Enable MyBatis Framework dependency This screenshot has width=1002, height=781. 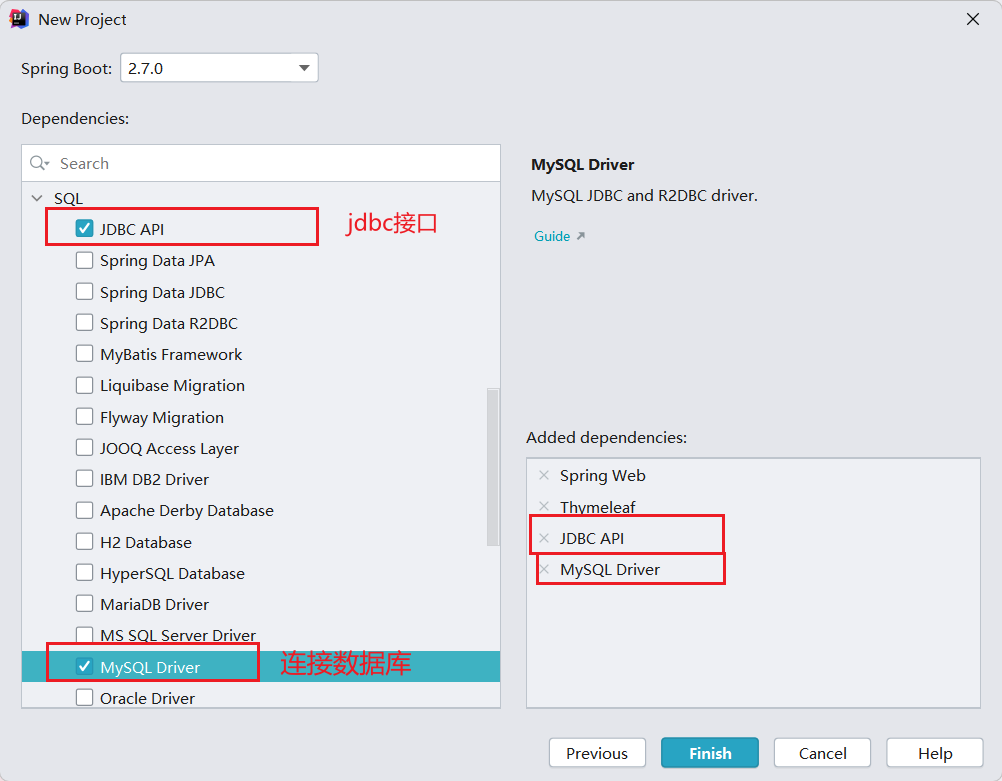[x=84, y=353]
